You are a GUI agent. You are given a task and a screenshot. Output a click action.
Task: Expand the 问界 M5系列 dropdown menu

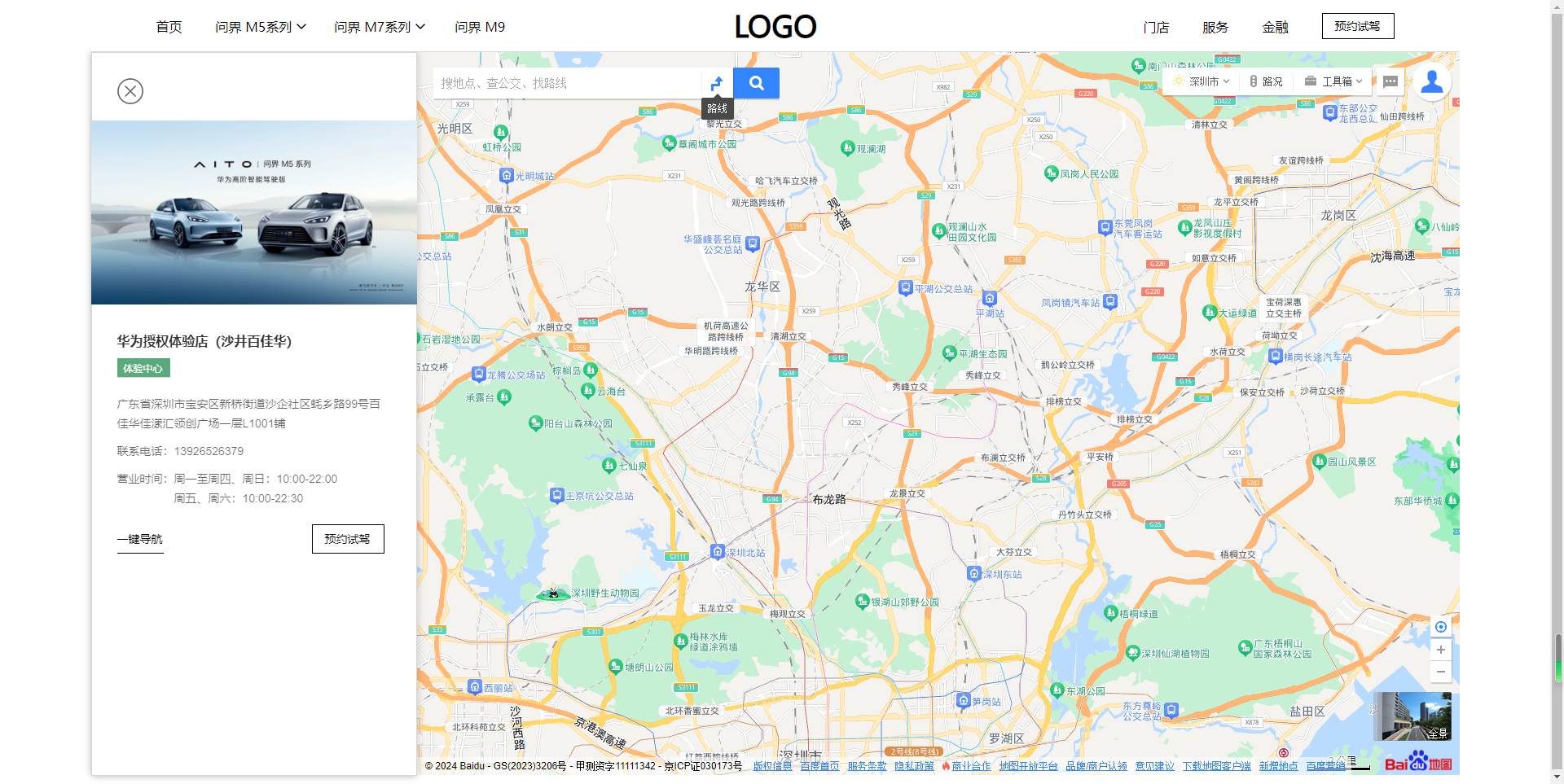tap(261, 27)
